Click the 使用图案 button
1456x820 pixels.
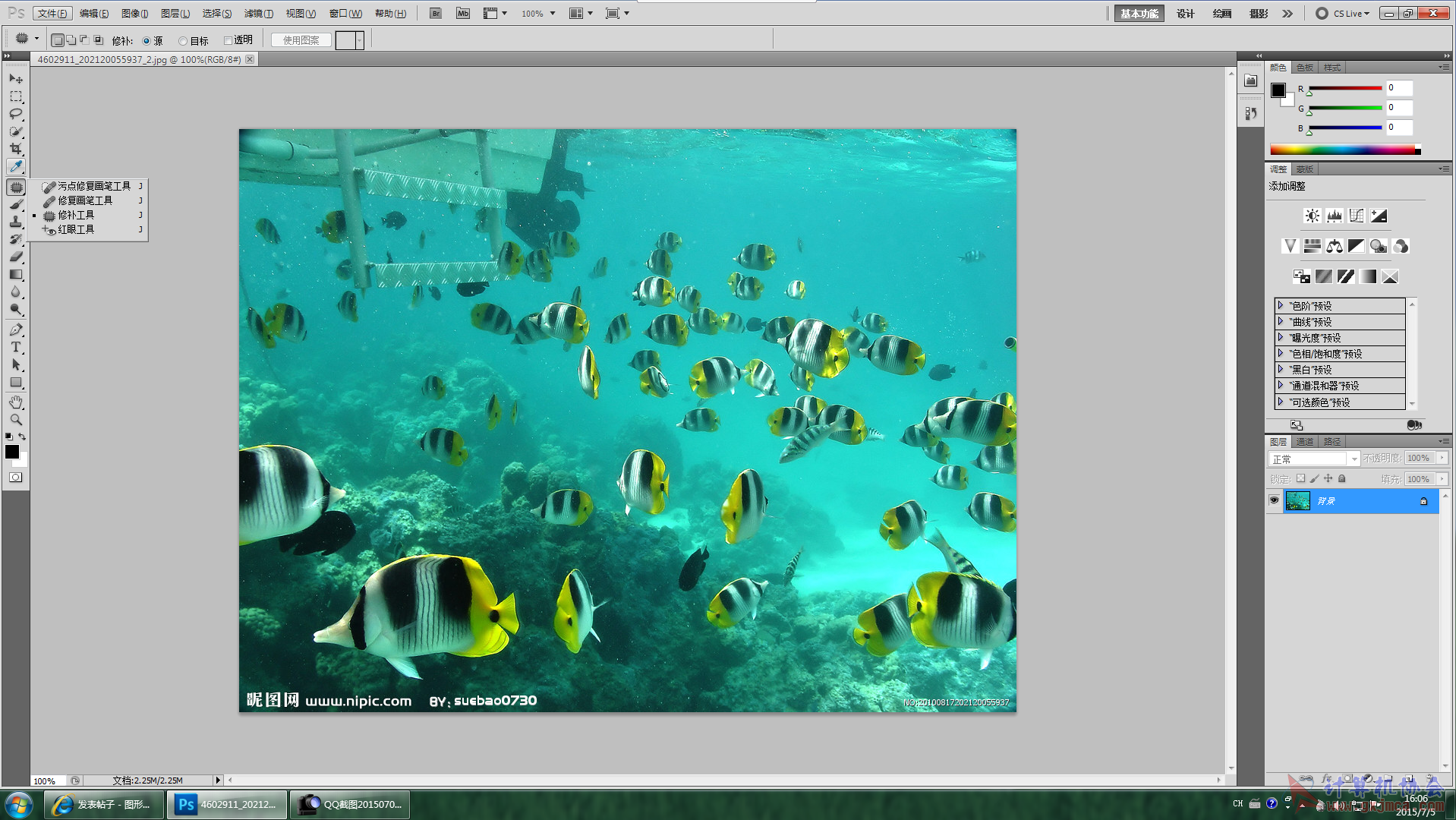(301, 40)
